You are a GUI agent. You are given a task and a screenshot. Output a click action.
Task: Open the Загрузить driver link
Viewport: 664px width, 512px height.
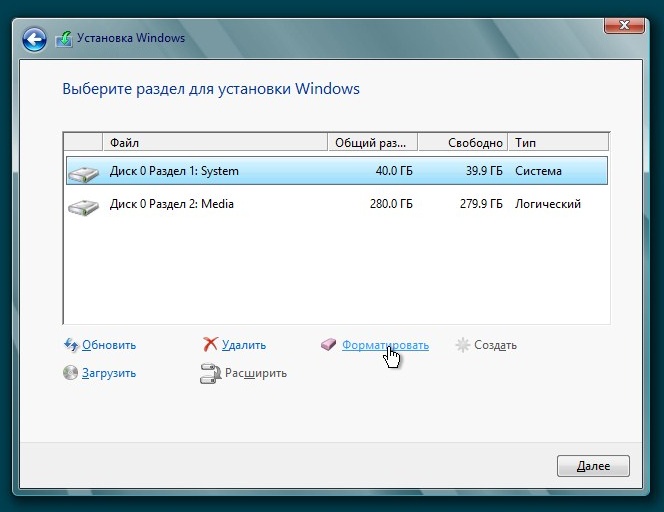pos(110,373)
